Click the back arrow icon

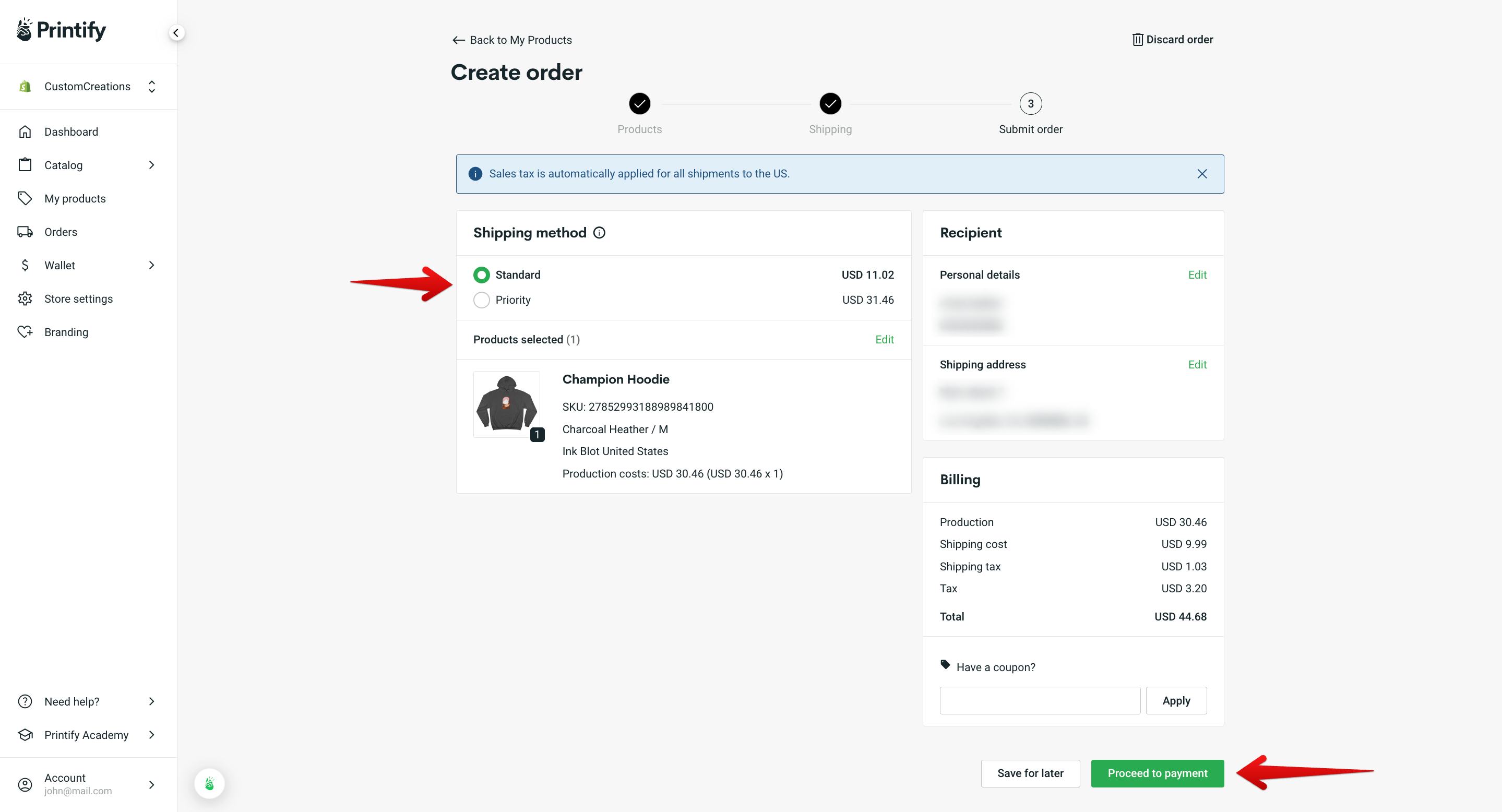click(x=458, y=40)
